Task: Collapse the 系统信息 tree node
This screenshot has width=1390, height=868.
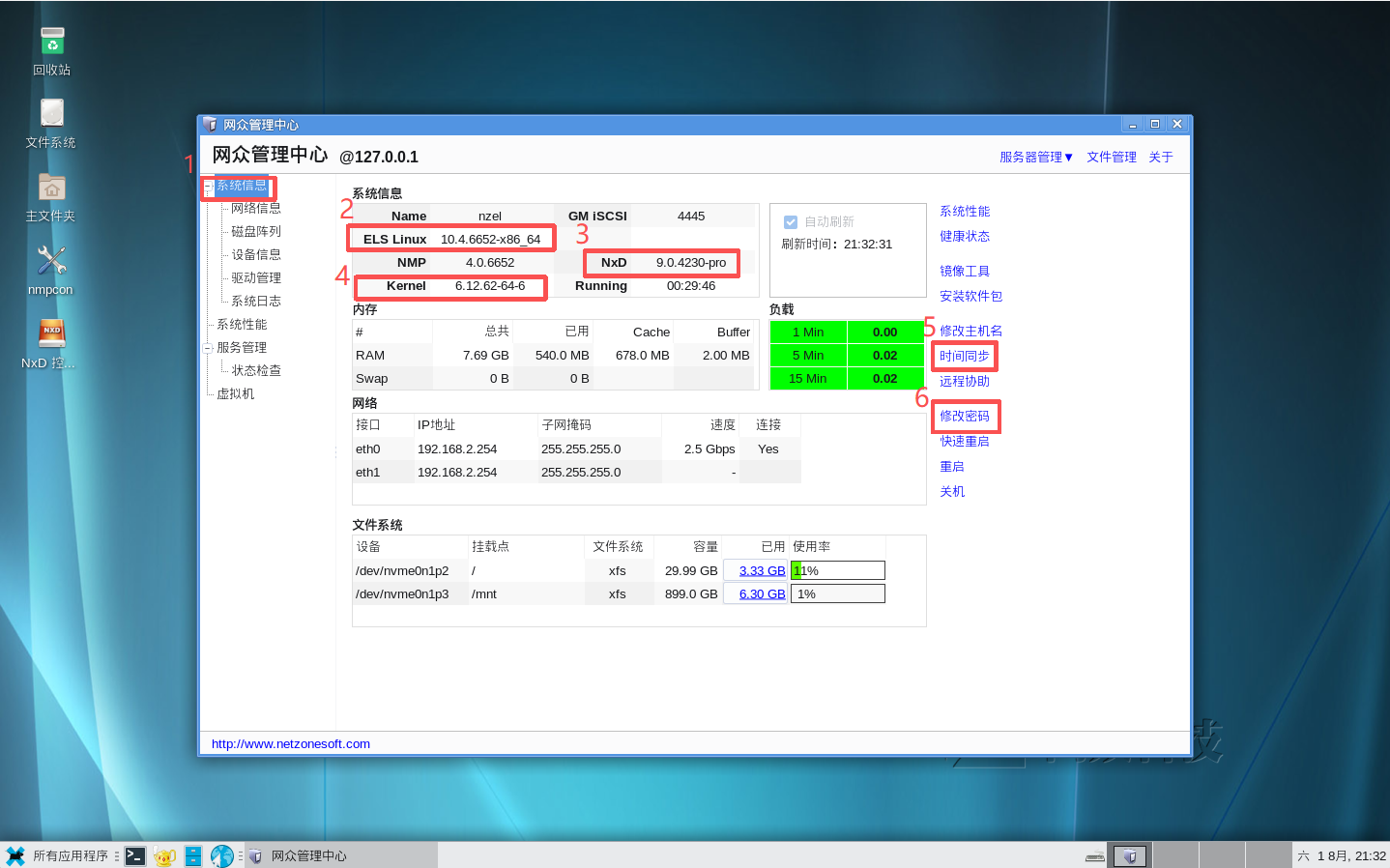Action: click(x=208, y=186)
